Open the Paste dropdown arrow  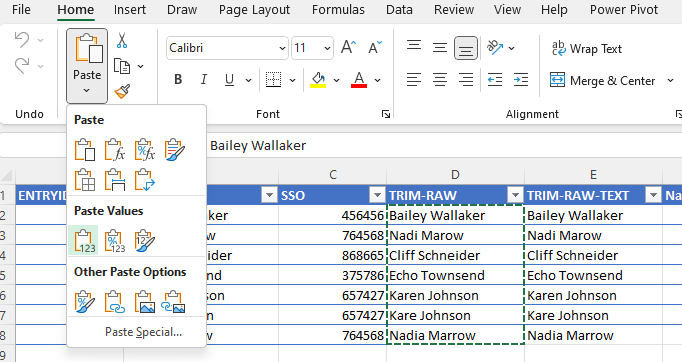(x=87, y=90)
